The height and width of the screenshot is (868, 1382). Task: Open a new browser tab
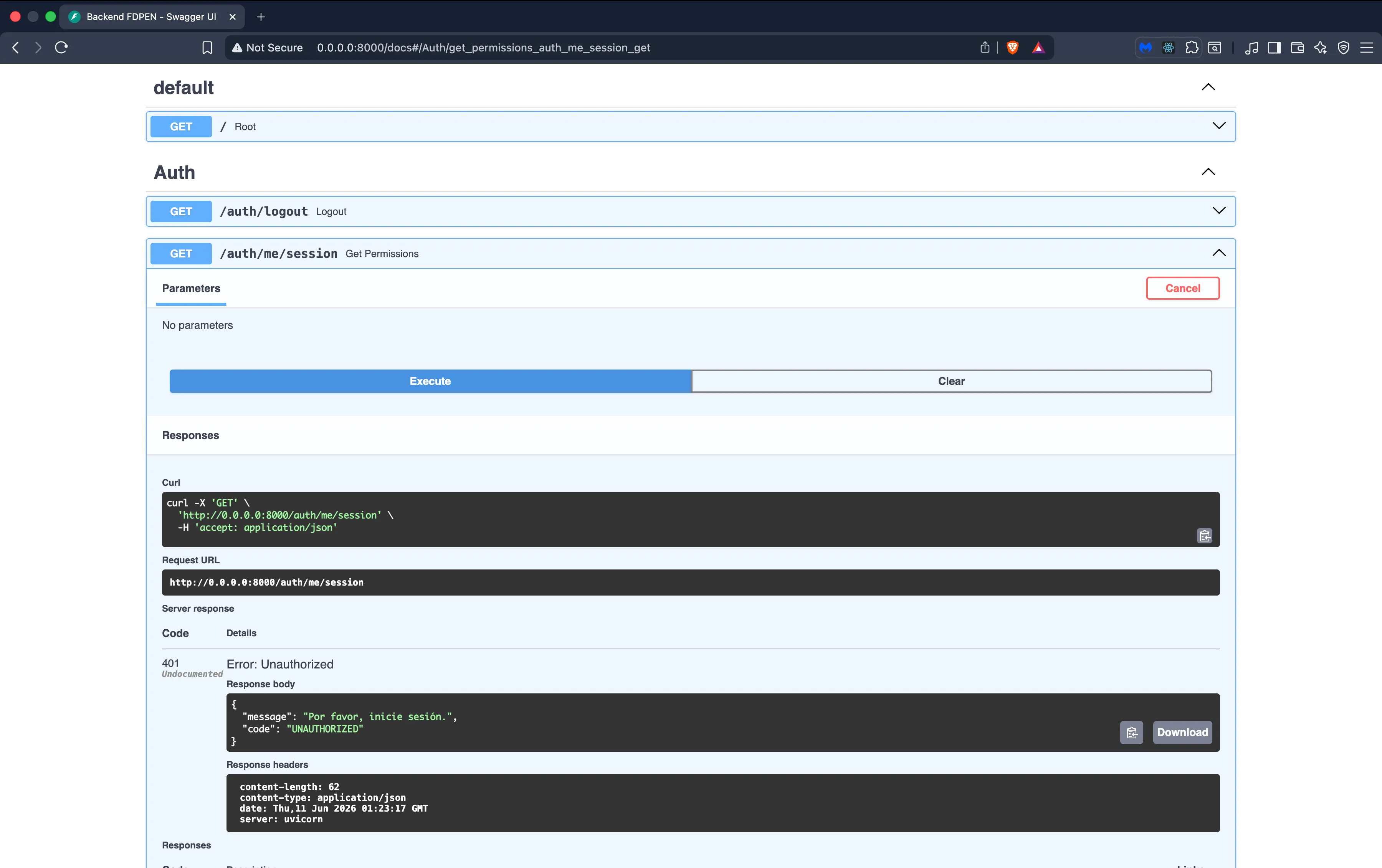261,17
